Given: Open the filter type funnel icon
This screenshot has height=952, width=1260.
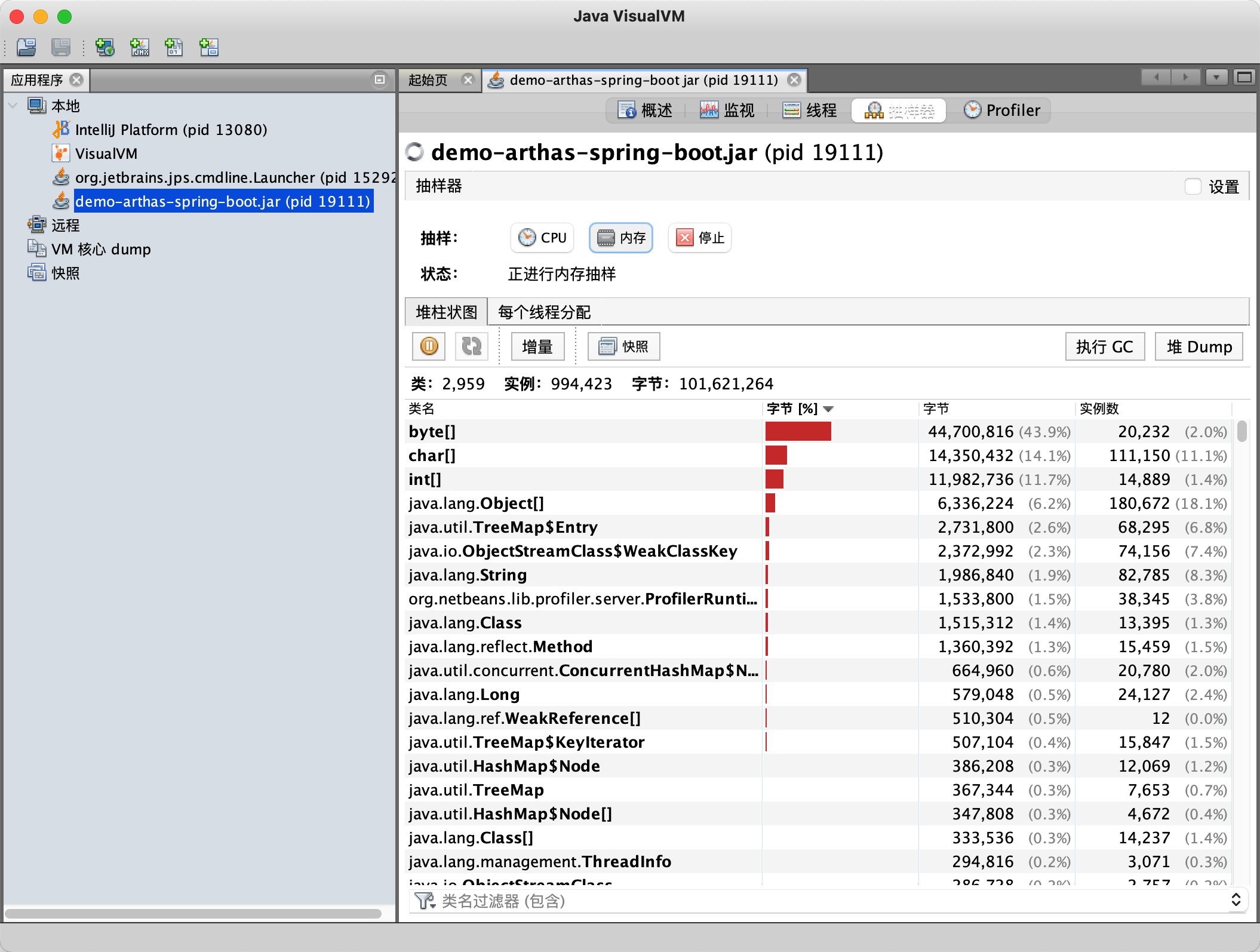Looking at the screenshot, I should (425, 901).
